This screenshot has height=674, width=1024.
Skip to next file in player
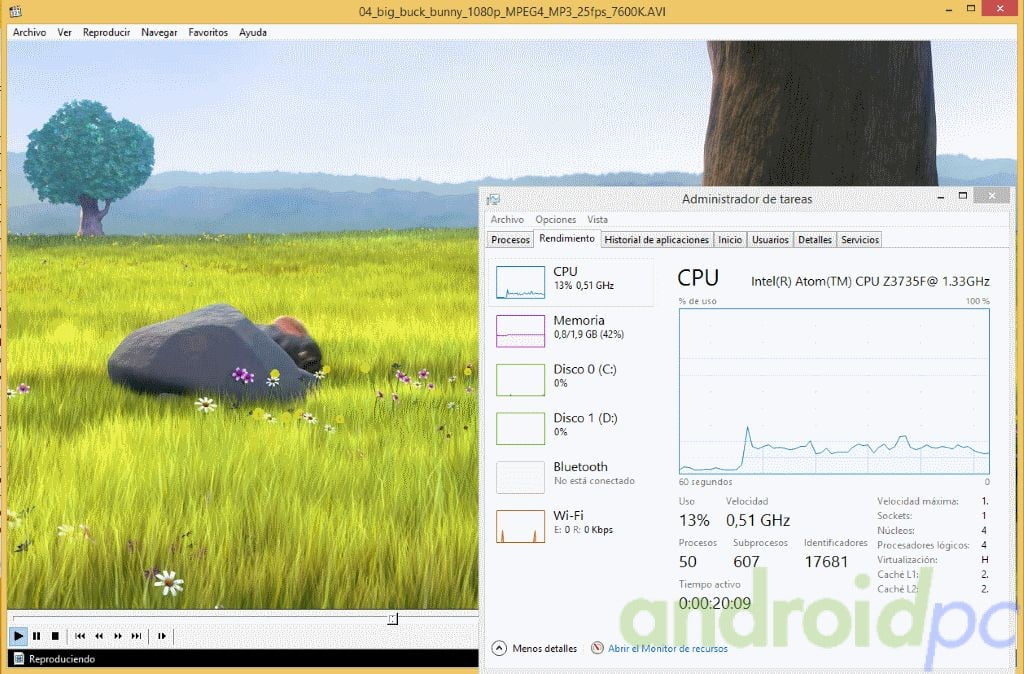136,635
